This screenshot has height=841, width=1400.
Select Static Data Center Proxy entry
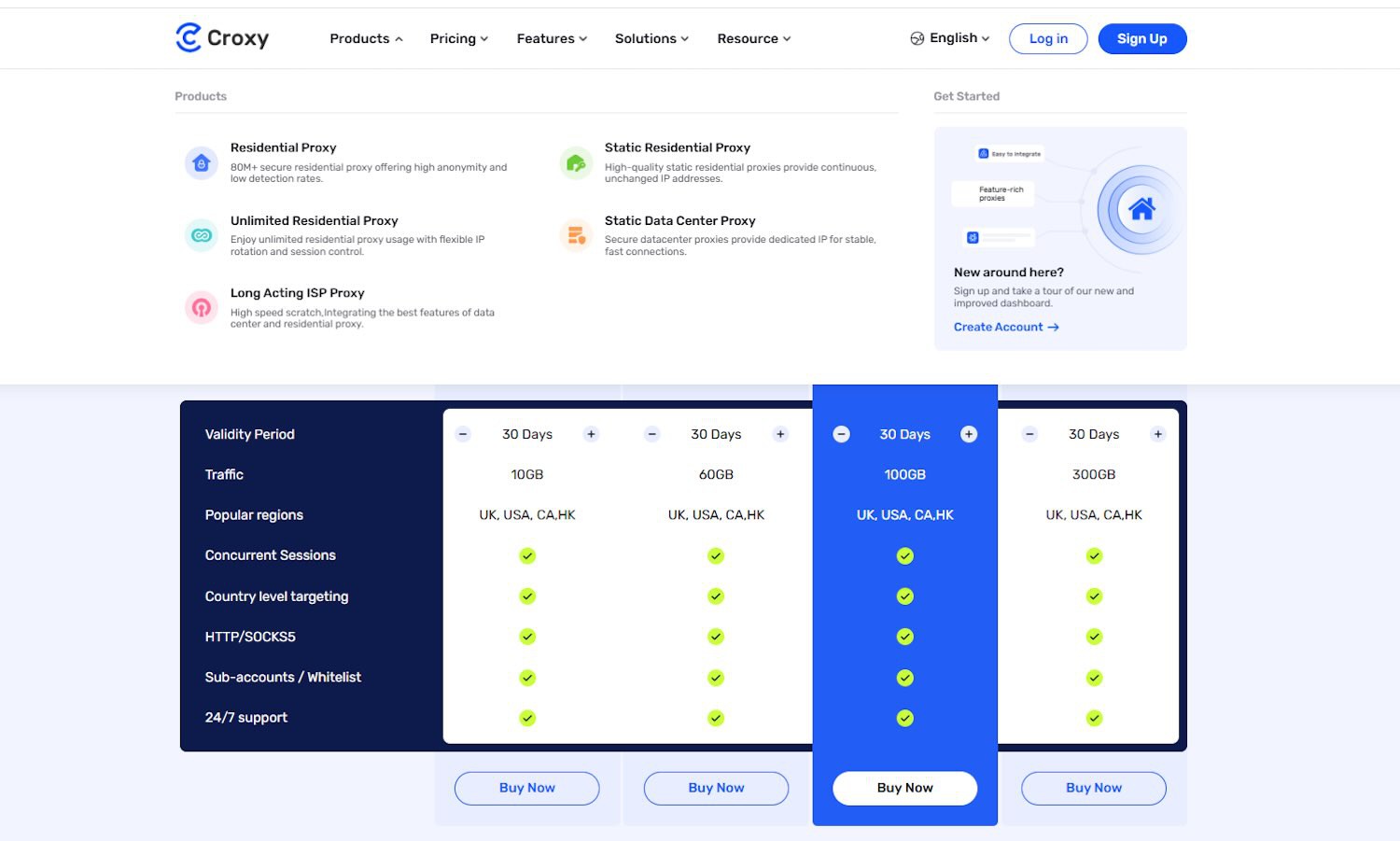pos(740,235)
